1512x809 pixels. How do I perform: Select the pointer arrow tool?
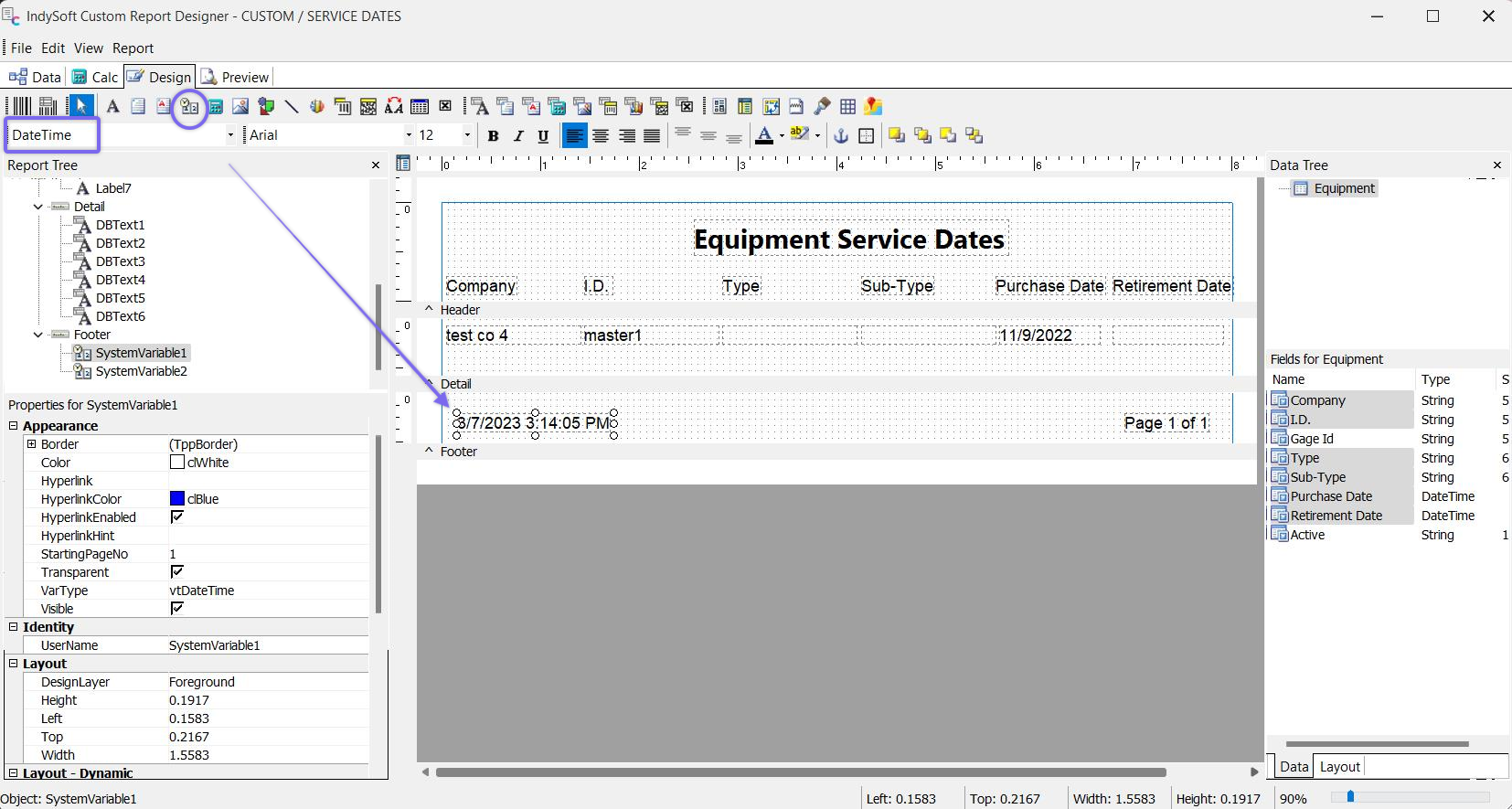pos(81,107)
